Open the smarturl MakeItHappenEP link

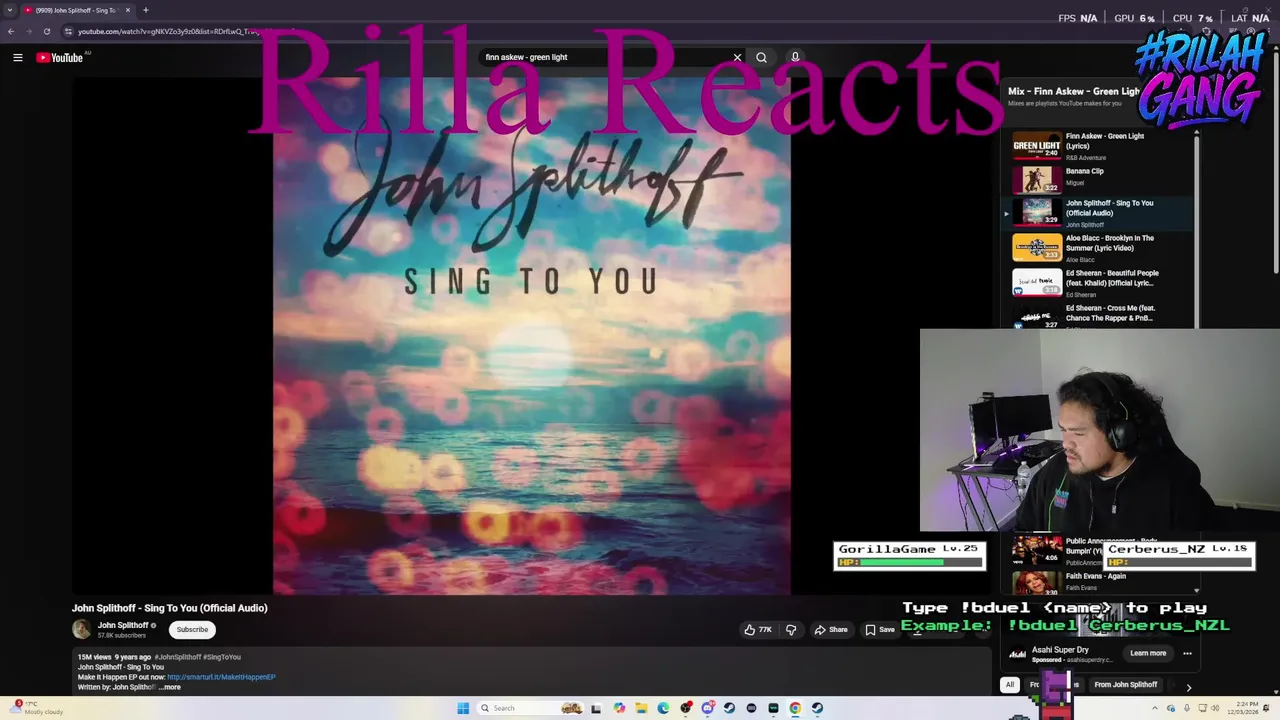point(221,677)
